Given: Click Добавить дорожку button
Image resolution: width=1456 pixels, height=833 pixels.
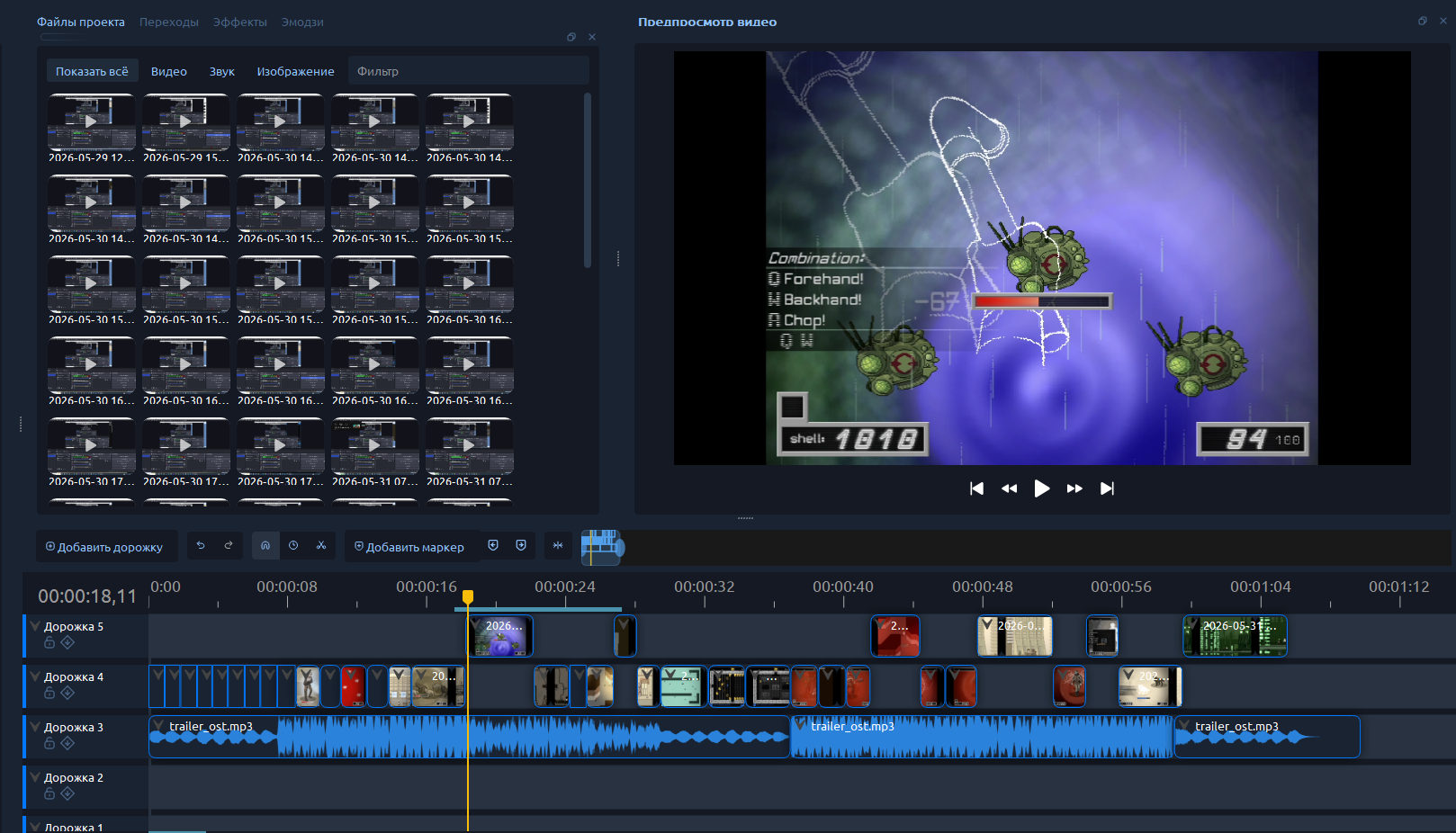Looking at the screenshot, I should (104, 547).
